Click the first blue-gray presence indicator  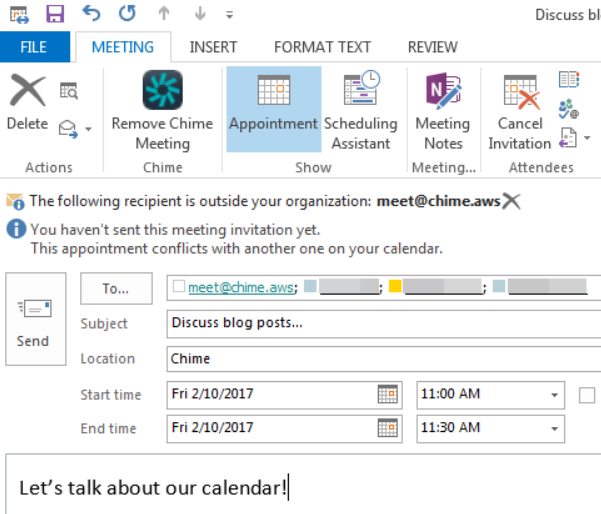pyautogui.click(x=310, y=286)
